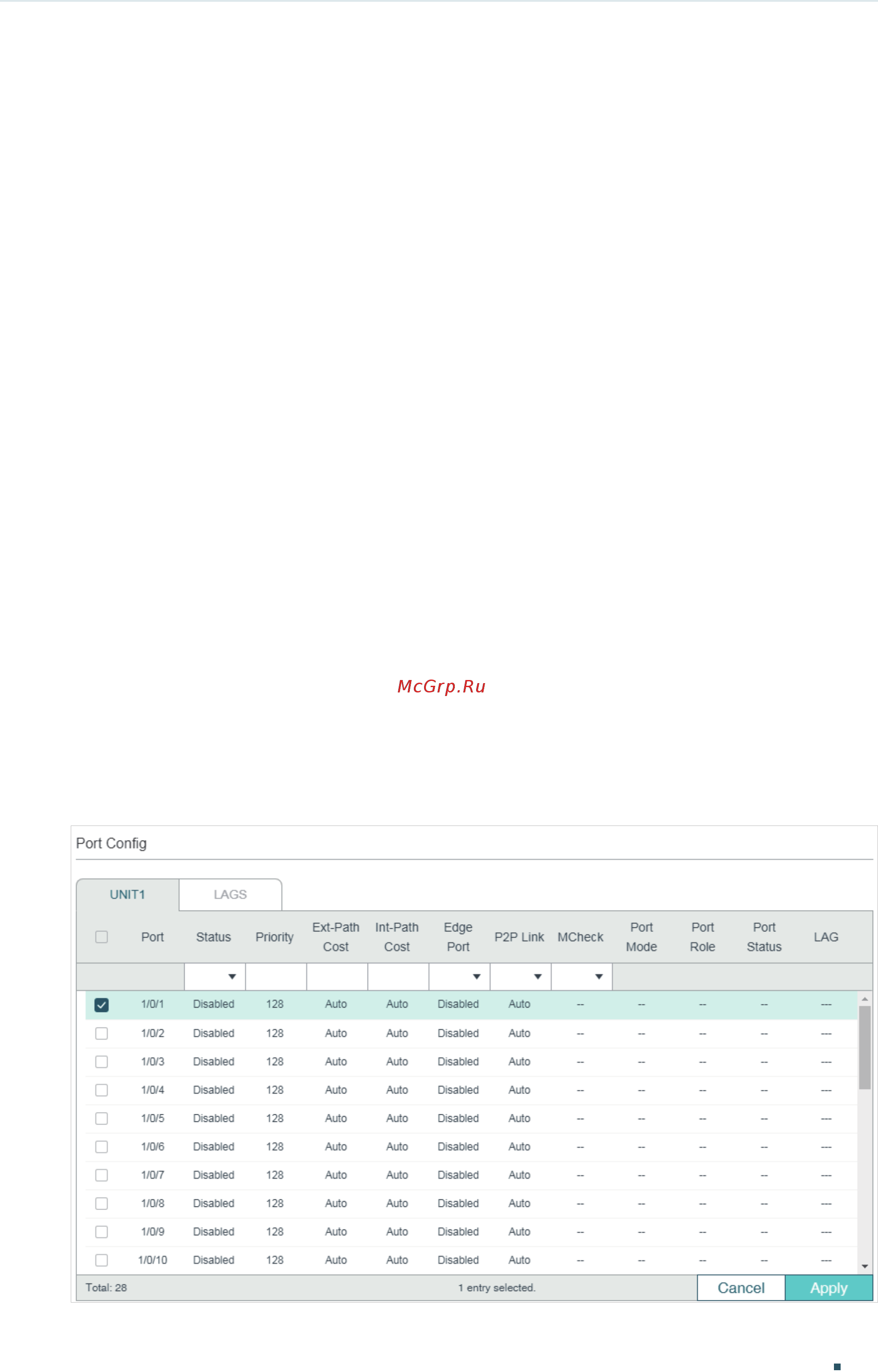Click Int-Path Cost Auto in row 1/0/8

point(397,1204)
